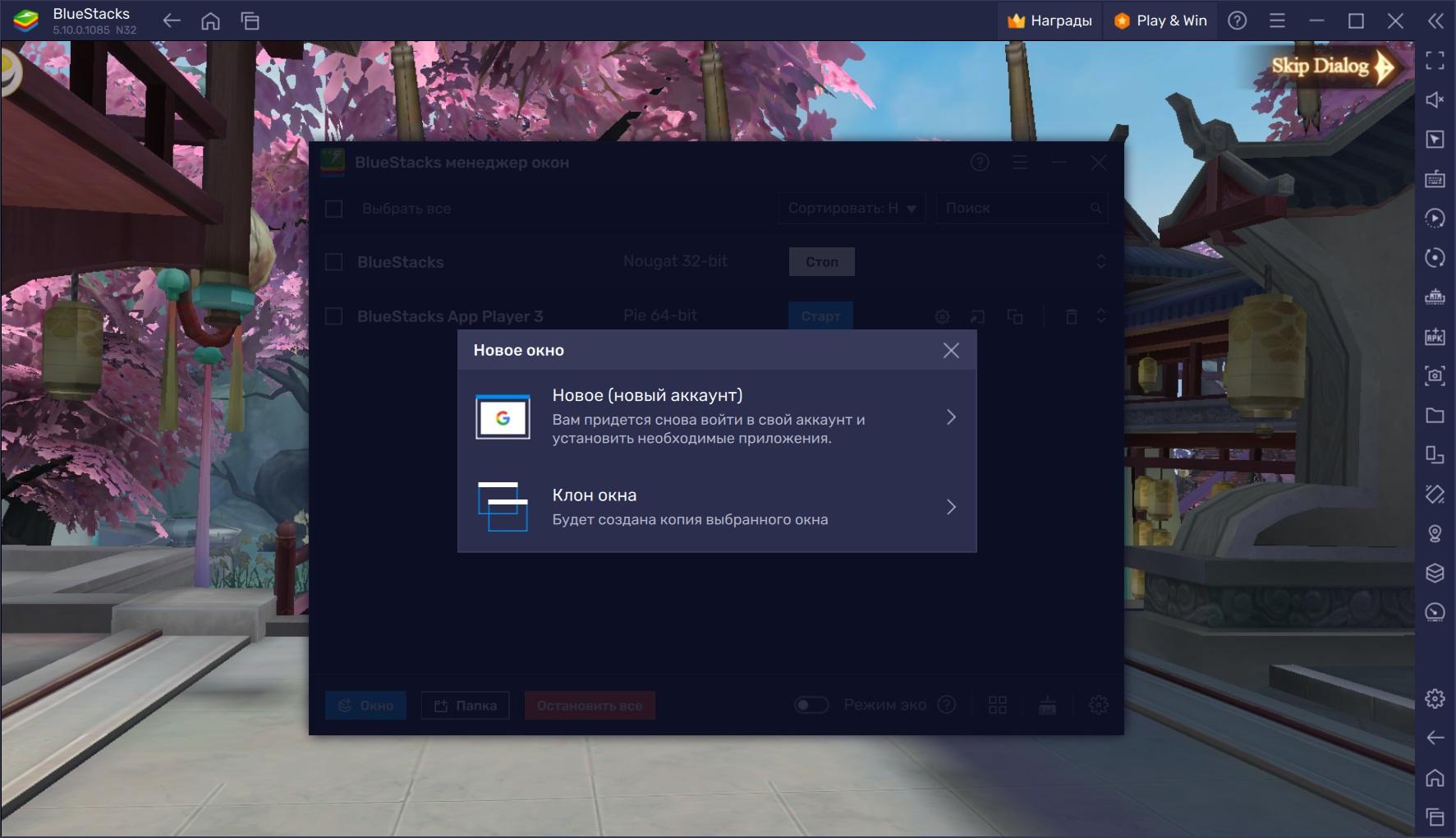
Task: Click home icon at sidebar bottom
Action: click(x=1435, y=777)
